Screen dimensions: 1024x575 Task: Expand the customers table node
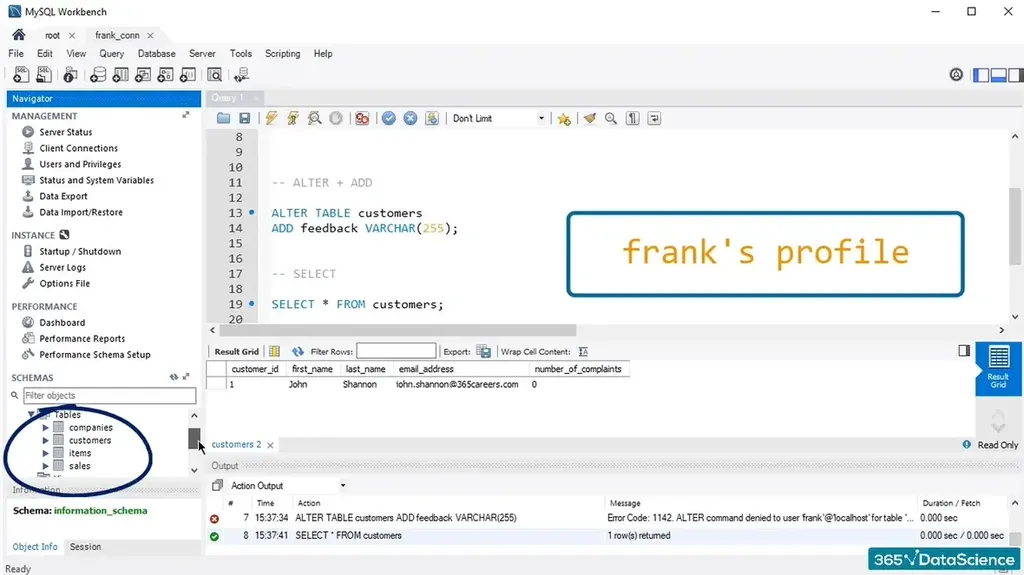coord(46,440)
